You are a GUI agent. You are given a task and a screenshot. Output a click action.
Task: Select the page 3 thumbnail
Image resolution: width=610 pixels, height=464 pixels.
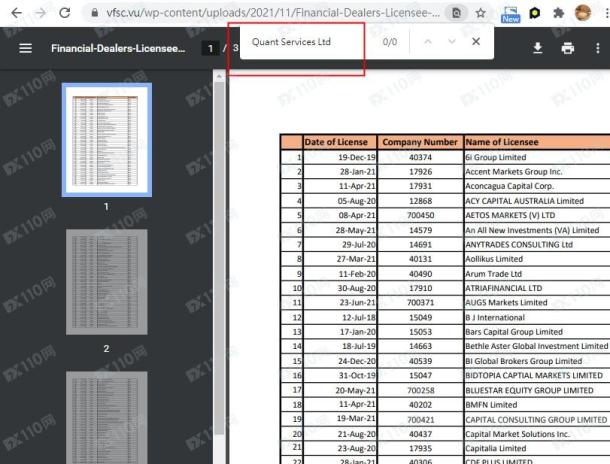point(107,417)
